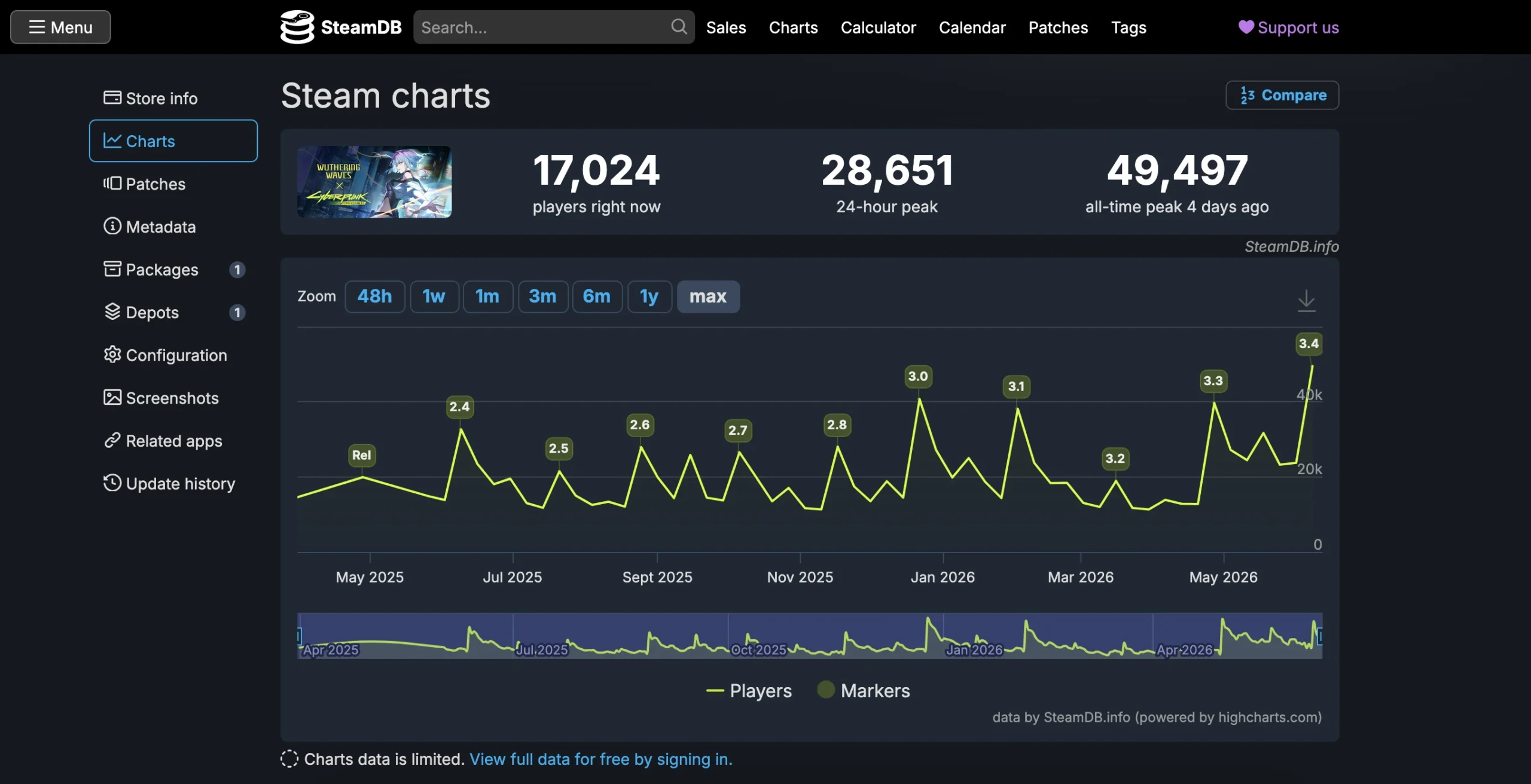This screenshot has width=1531, height=784.
Task: Open the Sales page
Action: click(726, 28)
